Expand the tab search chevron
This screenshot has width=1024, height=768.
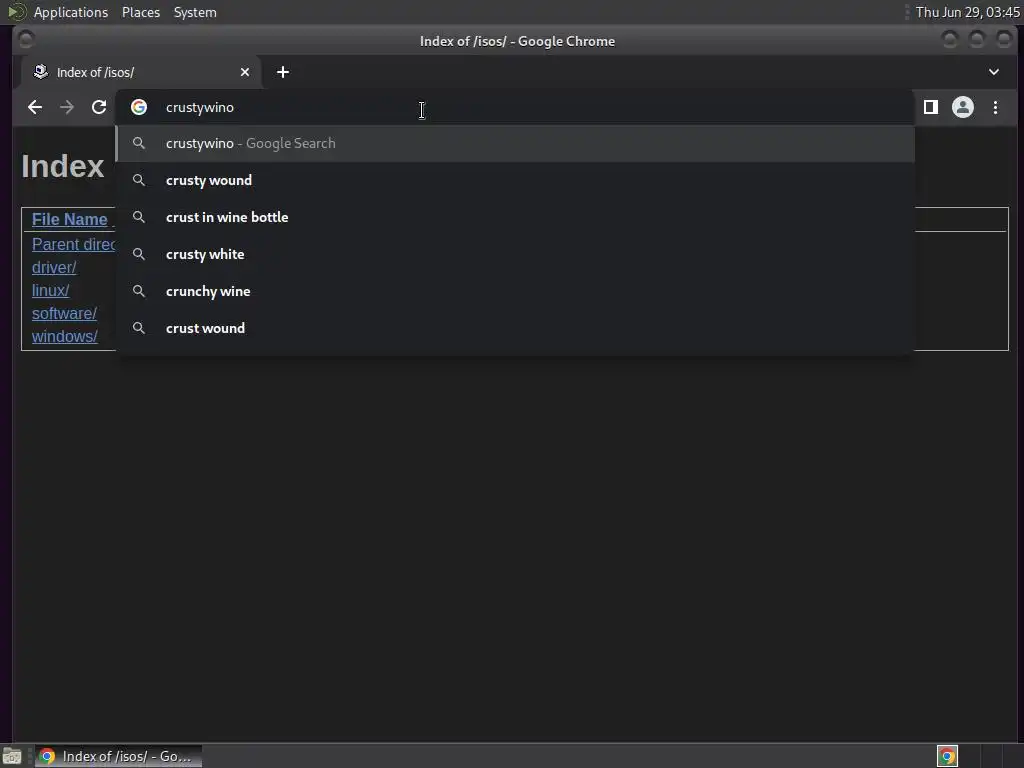coord(993,72)
